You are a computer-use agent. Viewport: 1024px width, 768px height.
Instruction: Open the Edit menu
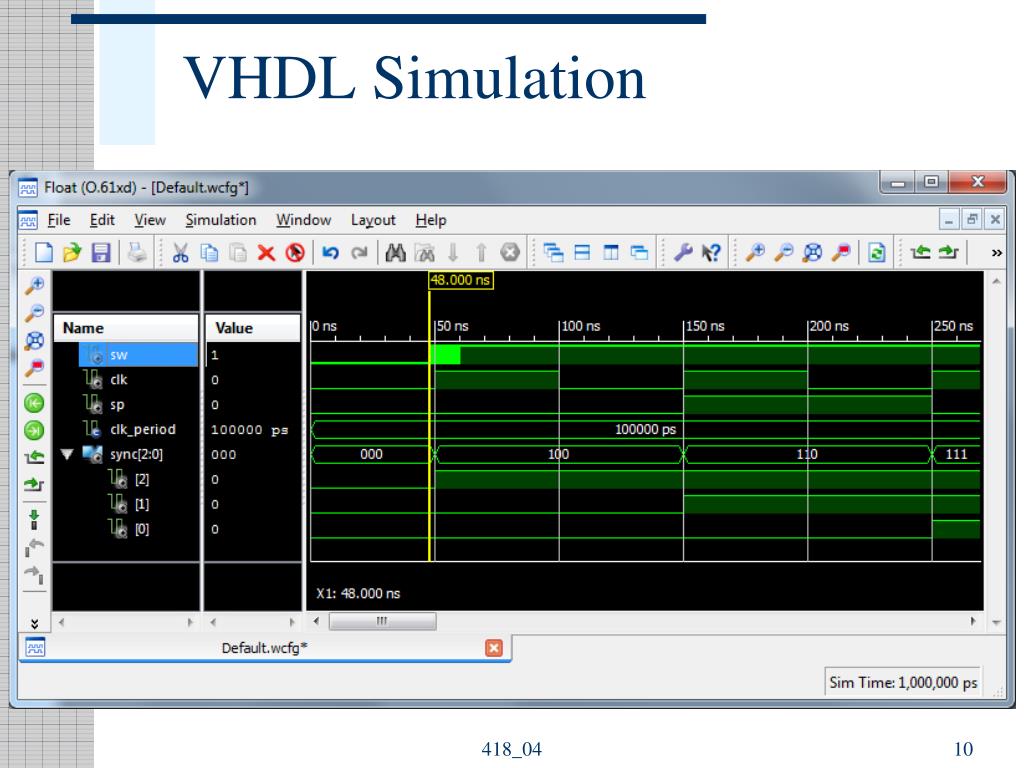pos(102,220)
